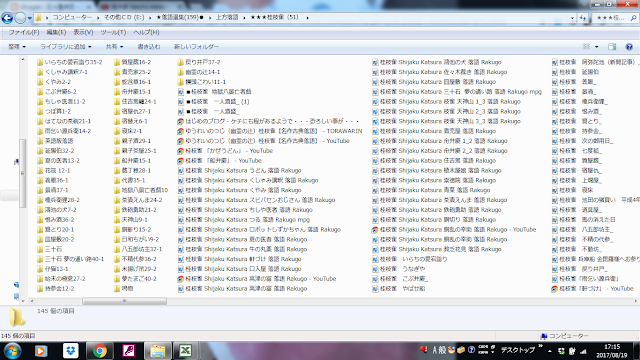
Task: Select the 桂枝雀 次の御用日_ file
Action: pyautogui.click(x=582, y=141)
